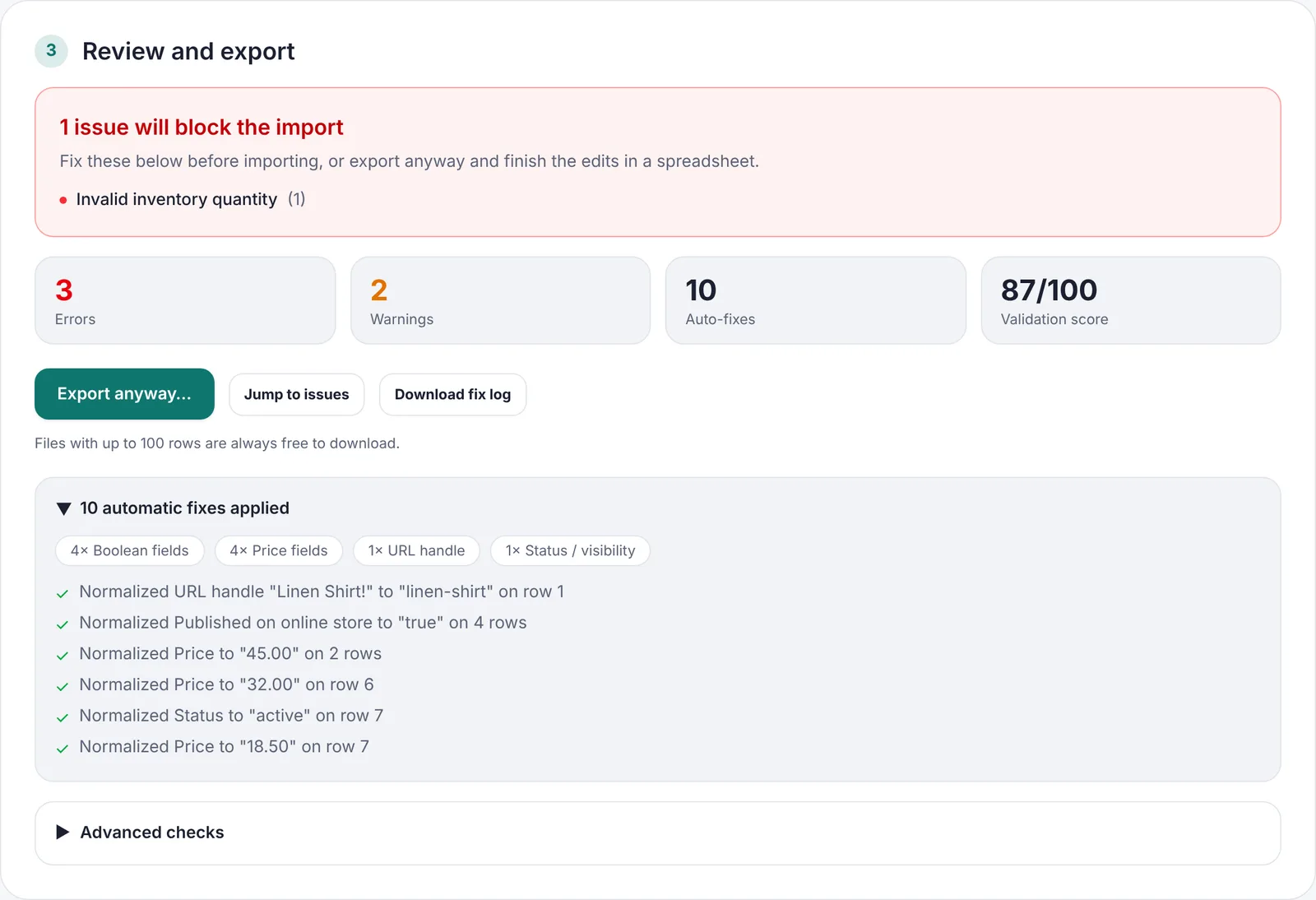Click the red bullet next to Invalid inventory quantity

pyautogui.click(x=63, y=200)
